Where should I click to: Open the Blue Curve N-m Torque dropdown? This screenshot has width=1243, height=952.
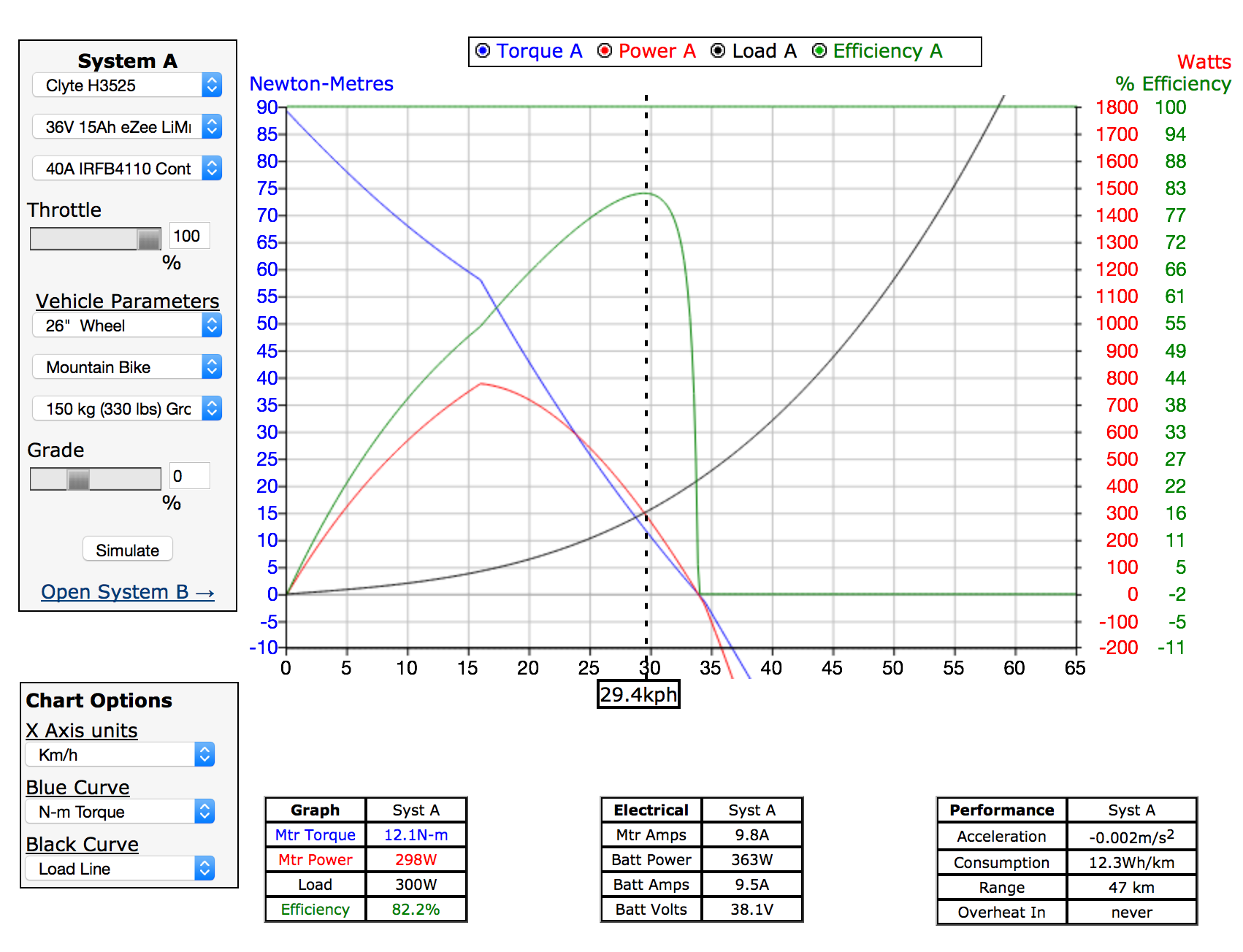[x=121, y=812]
